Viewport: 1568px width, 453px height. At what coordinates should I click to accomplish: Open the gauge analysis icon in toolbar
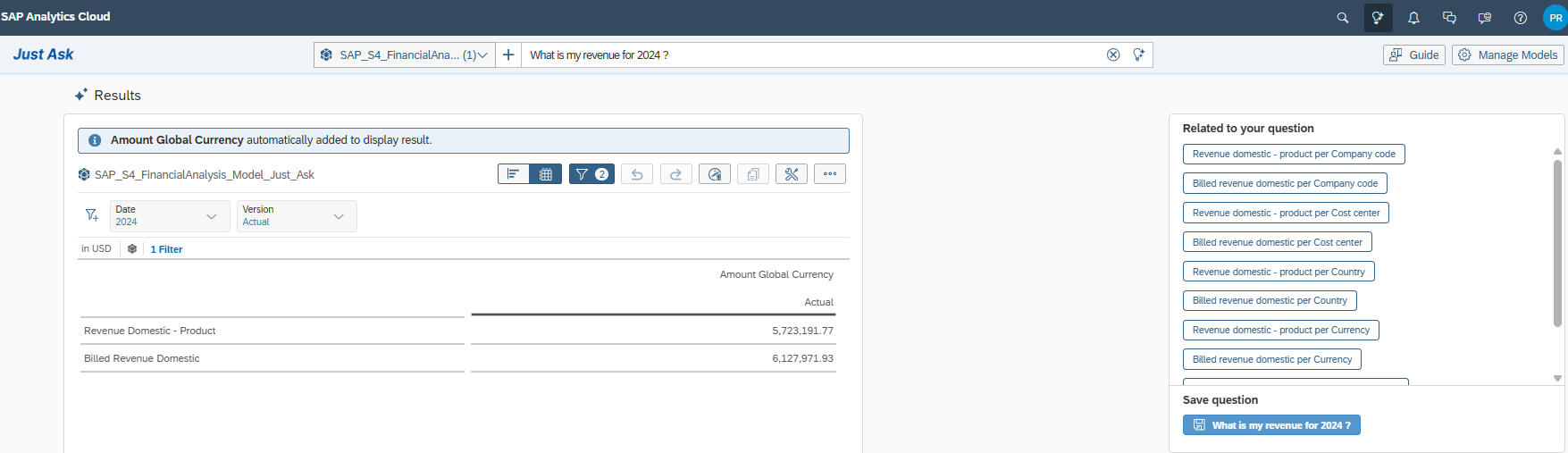click(x=715, y=174)
